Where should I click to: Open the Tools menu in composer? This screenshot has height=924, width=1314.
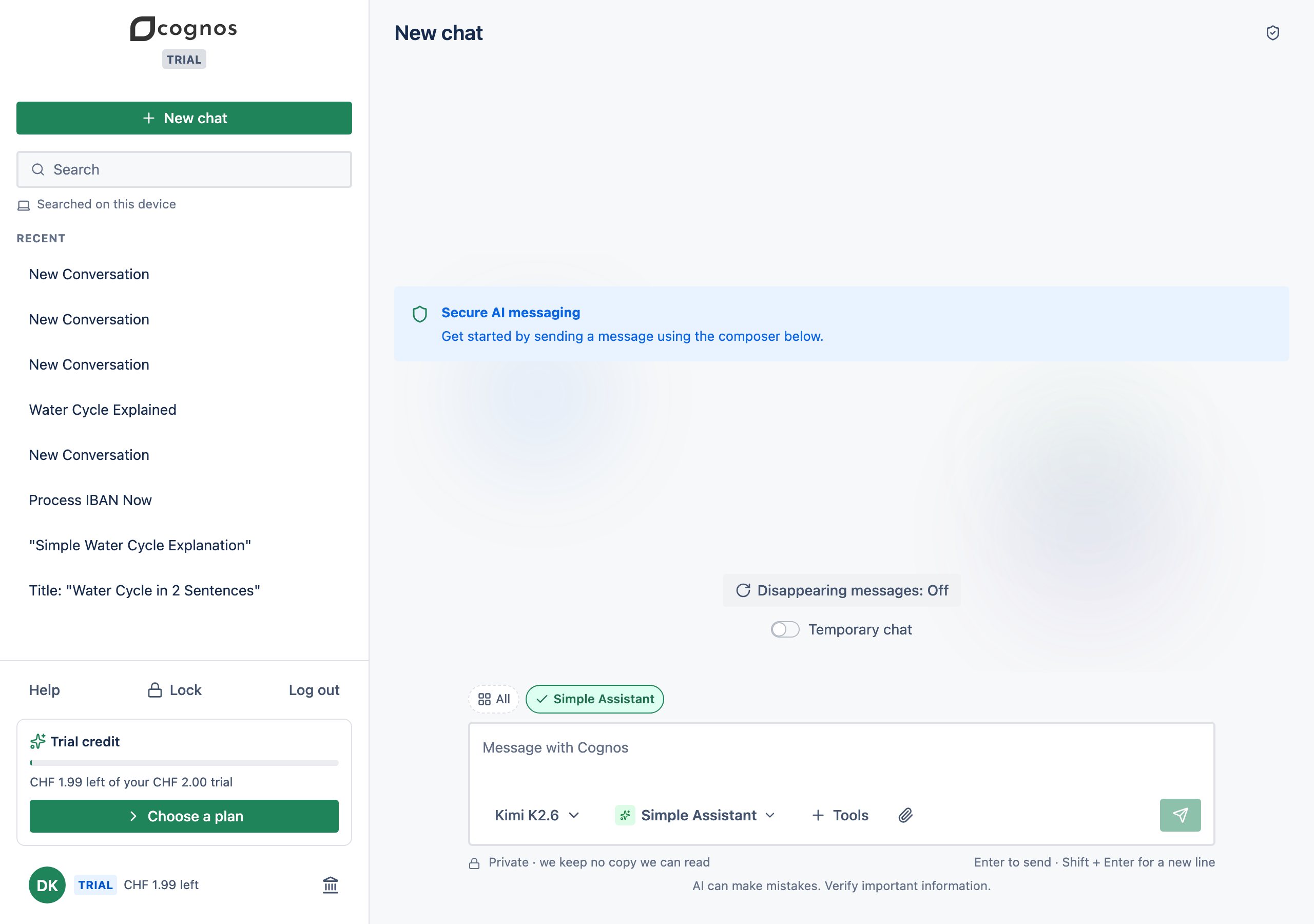[x=840, y=815]
